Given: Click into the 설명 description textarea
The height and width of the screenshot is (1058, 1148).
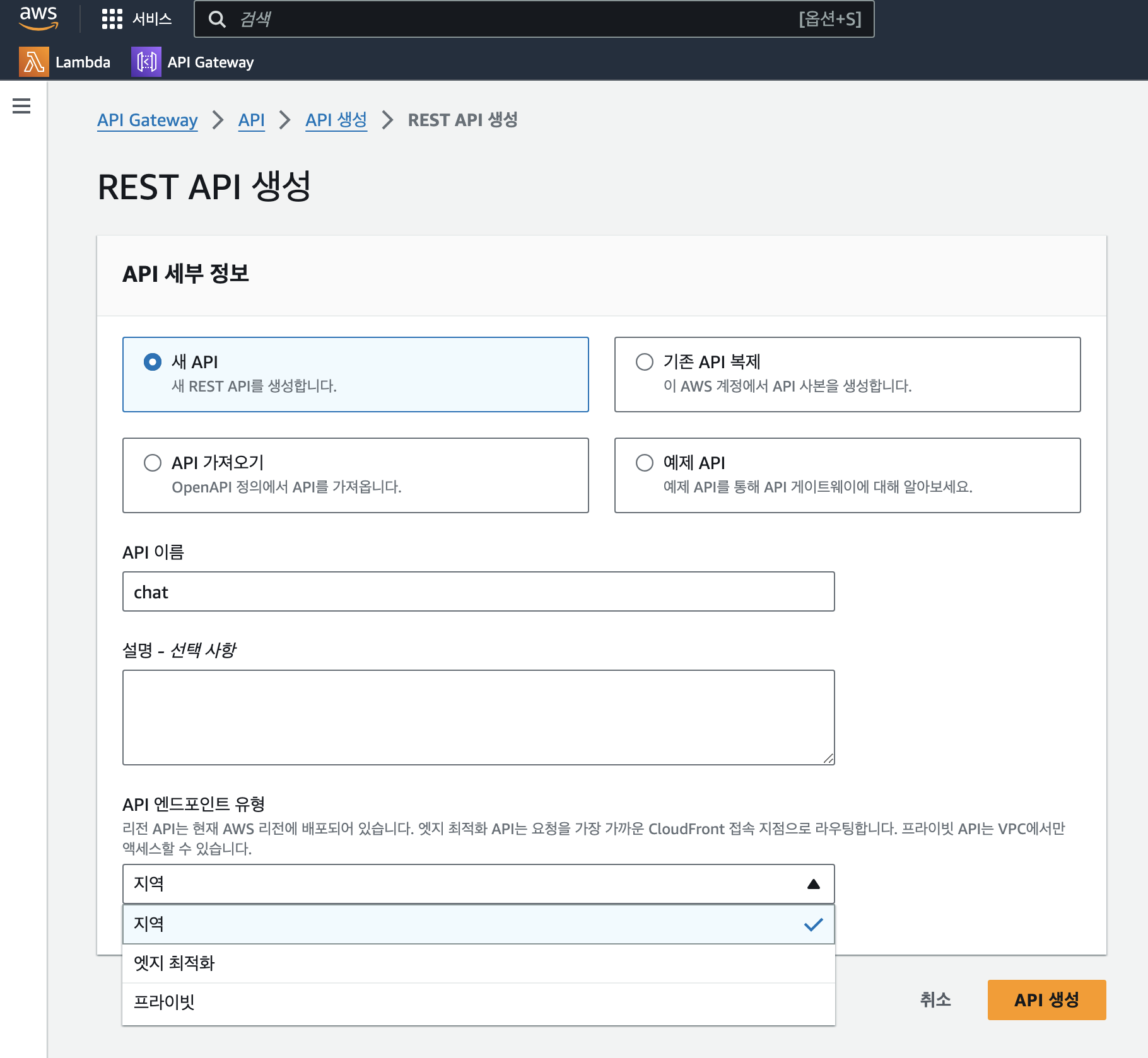Looking at the screenshot, I should pyautogui.click(x=479, y=718).
